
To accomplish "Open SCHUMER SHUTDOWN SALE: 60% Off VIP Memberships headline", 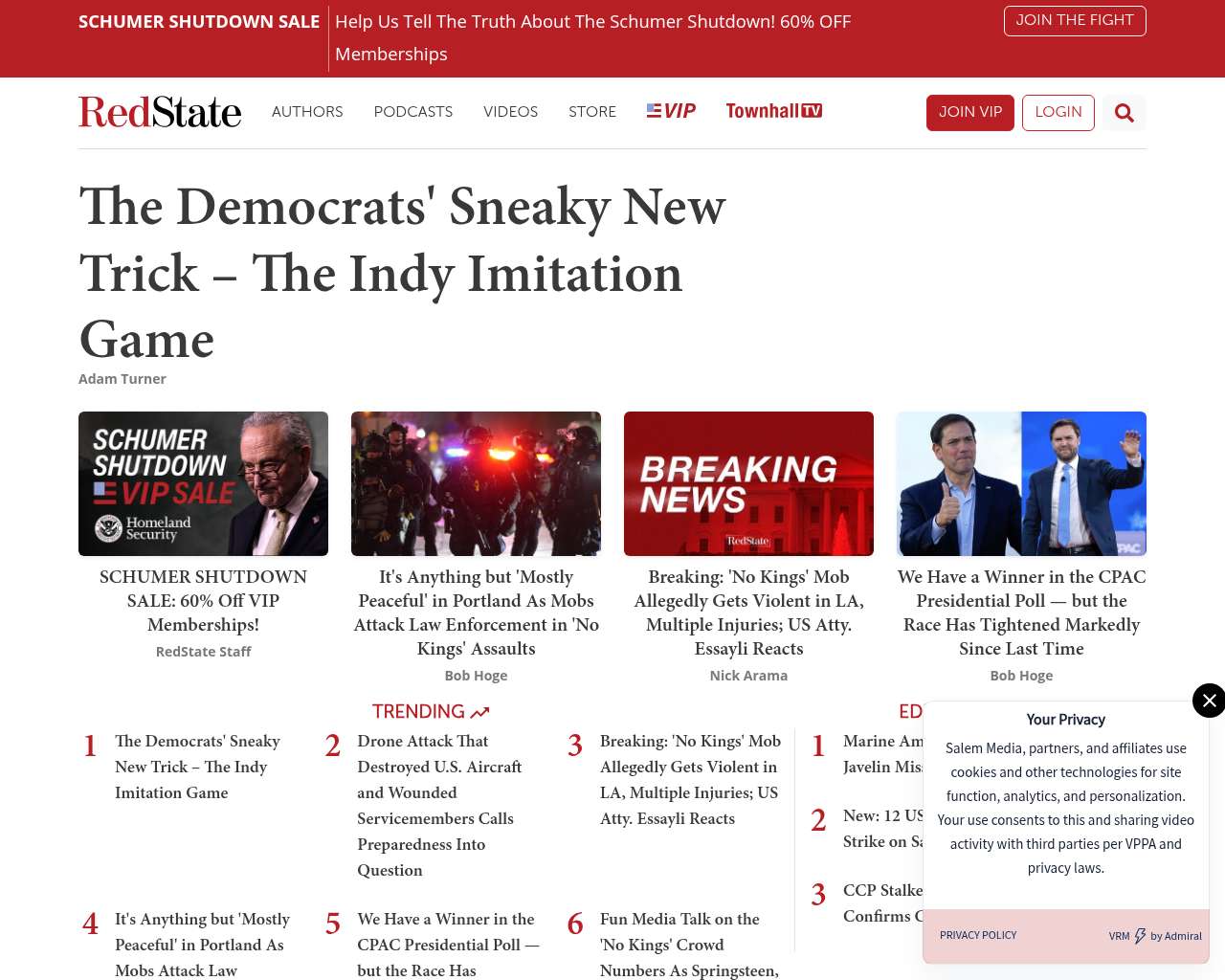I will point(203,601).
